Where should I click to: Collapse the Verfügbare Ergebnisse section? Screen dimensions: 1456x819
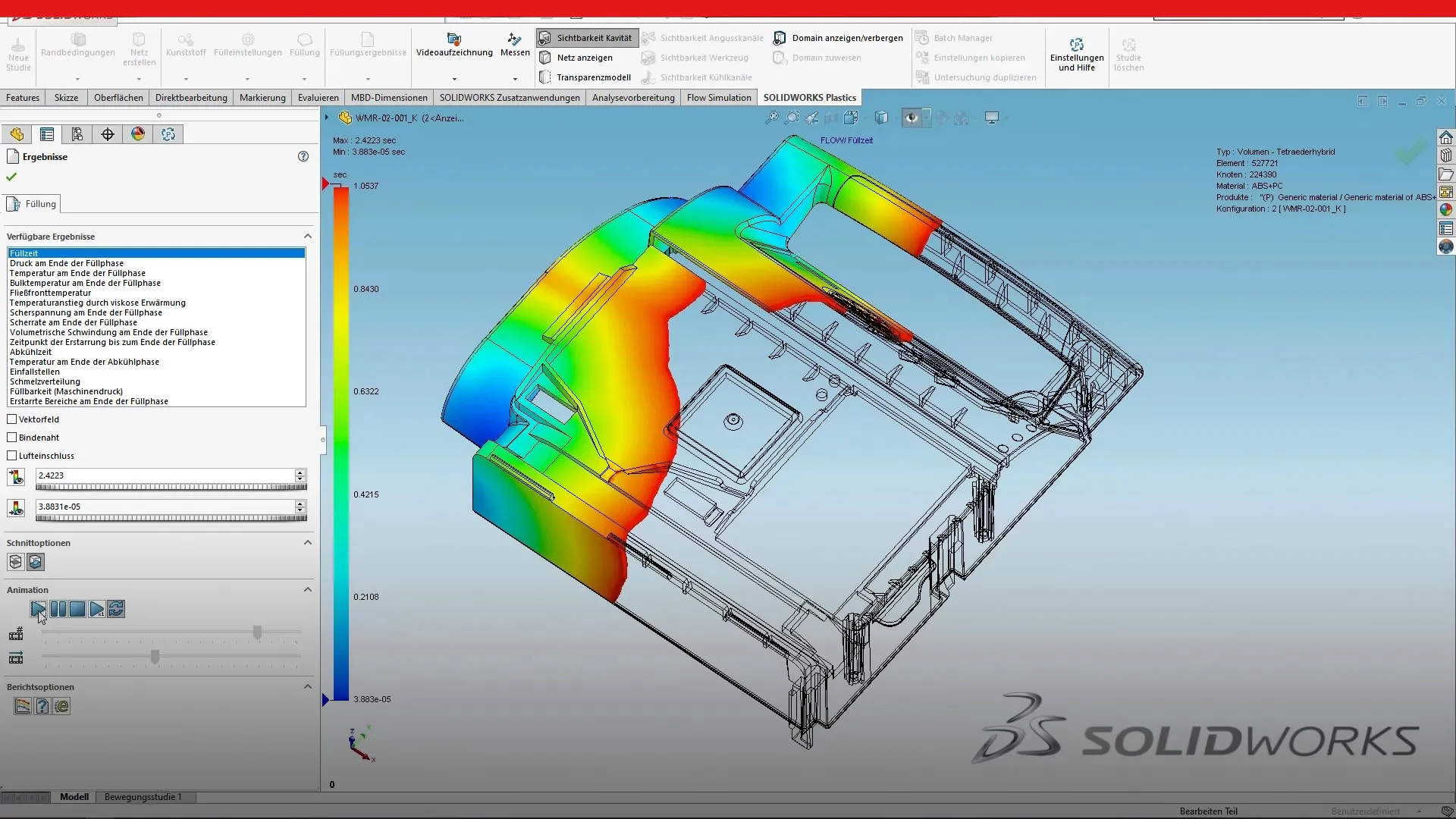pos(307,236)
